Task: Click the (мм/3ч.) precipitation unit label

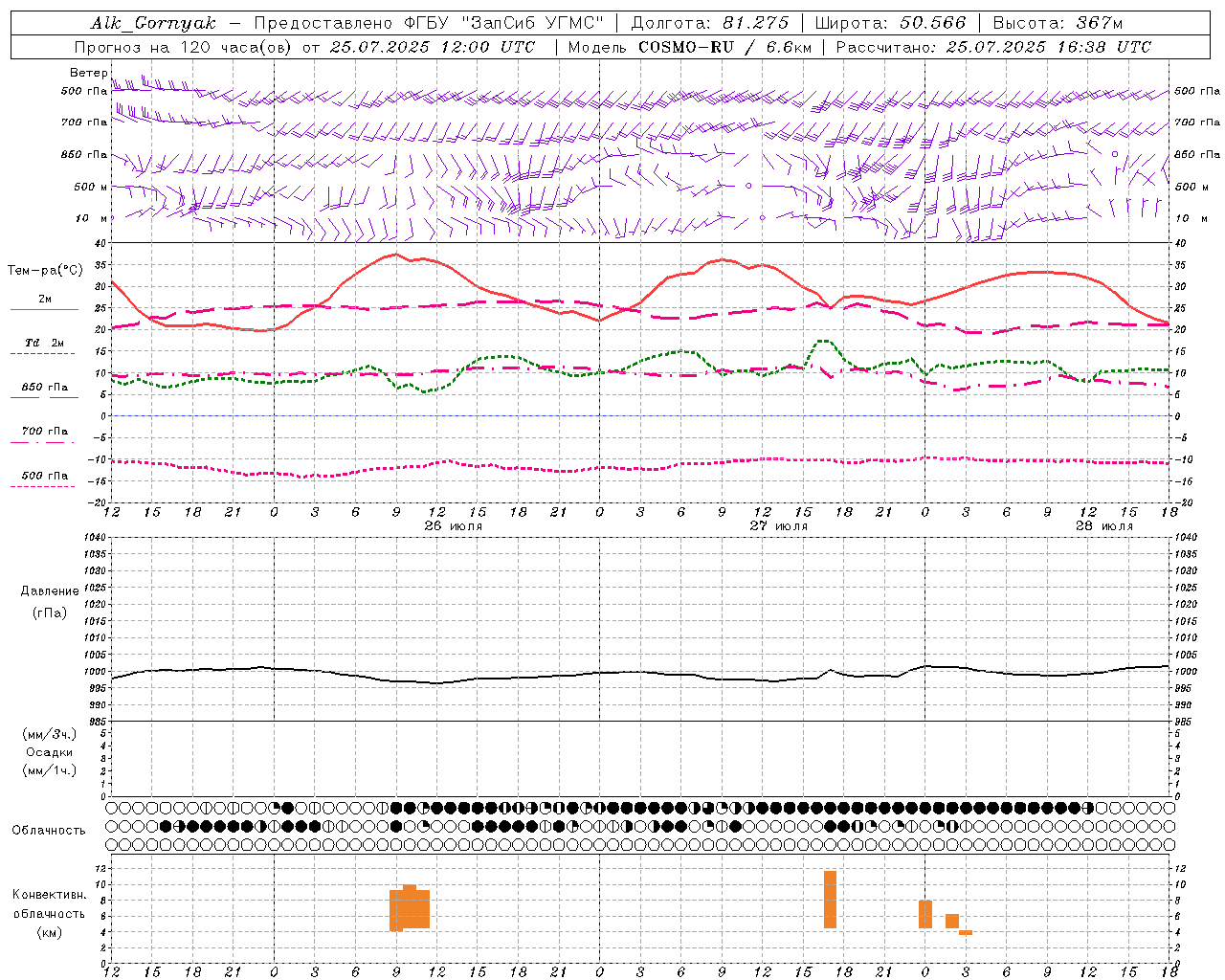Action: pos(50,734)
